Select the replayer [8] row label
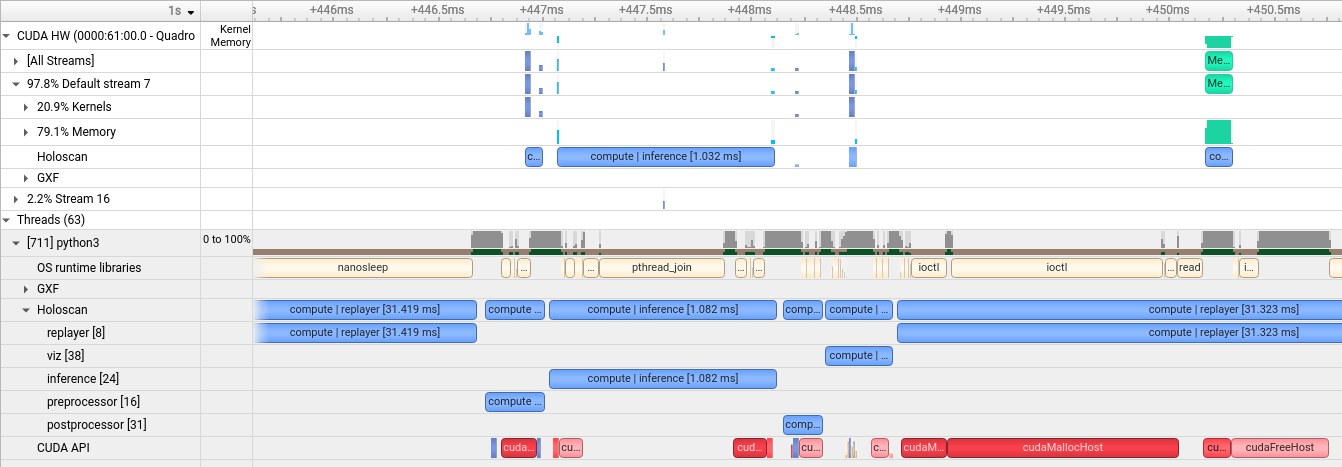The width and height of the screenshot is (1342, 467). [76, 333]
